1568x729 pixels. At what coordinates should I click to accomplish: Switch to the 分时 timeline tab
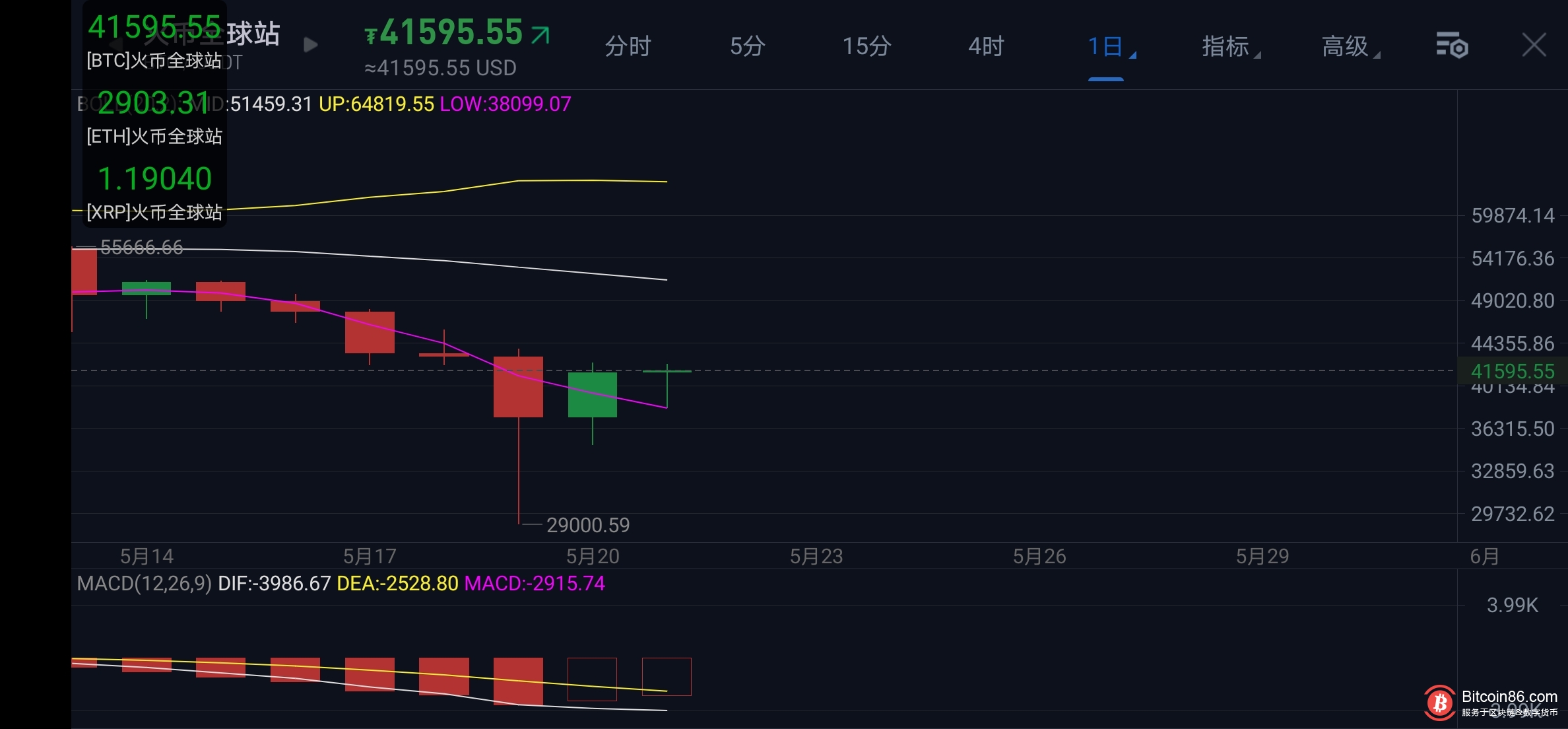click(x=628, y=46)
